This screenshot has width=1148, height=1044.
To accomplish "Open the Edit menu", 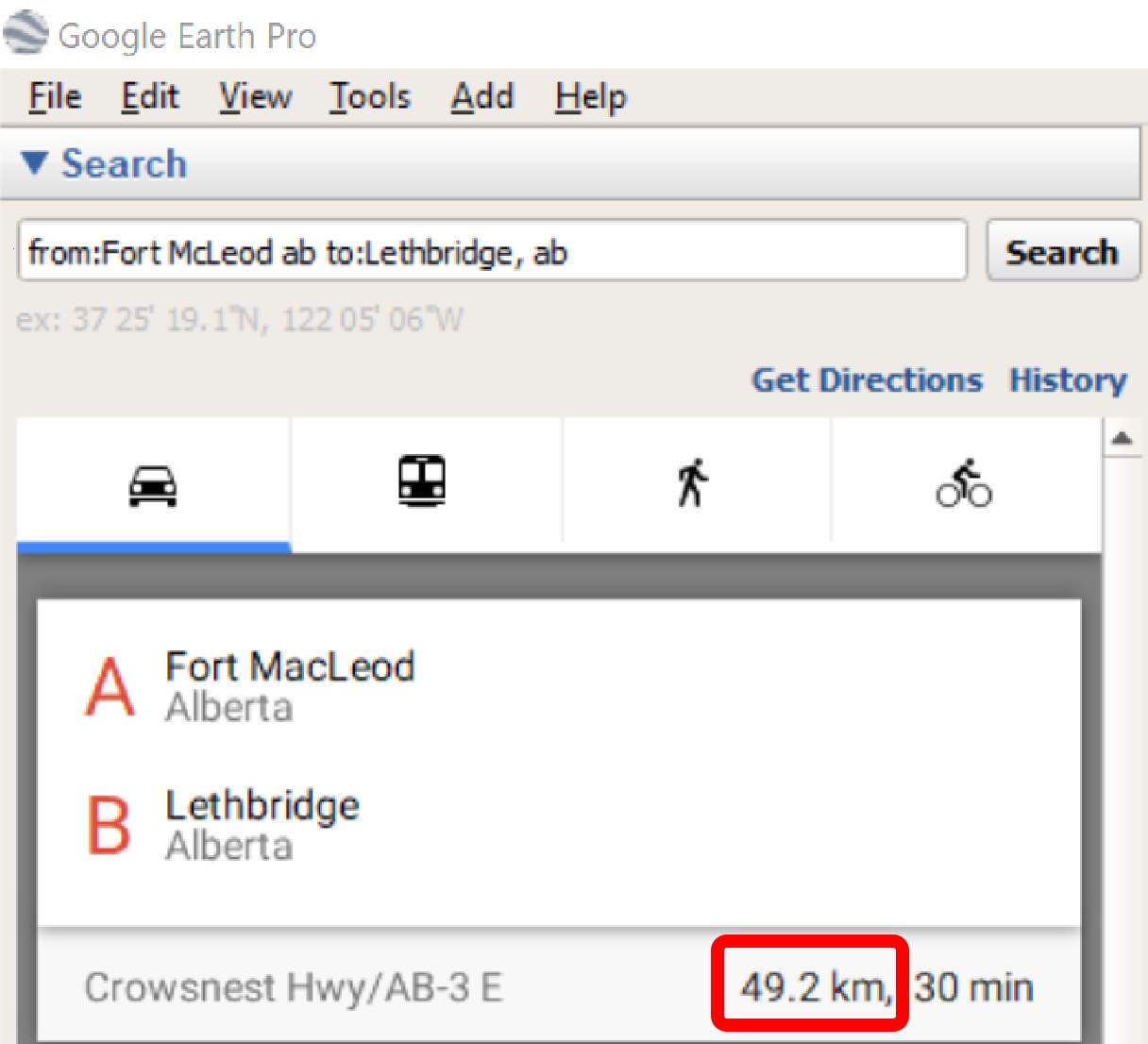I will pyautogui.click(x=150, y=97).
